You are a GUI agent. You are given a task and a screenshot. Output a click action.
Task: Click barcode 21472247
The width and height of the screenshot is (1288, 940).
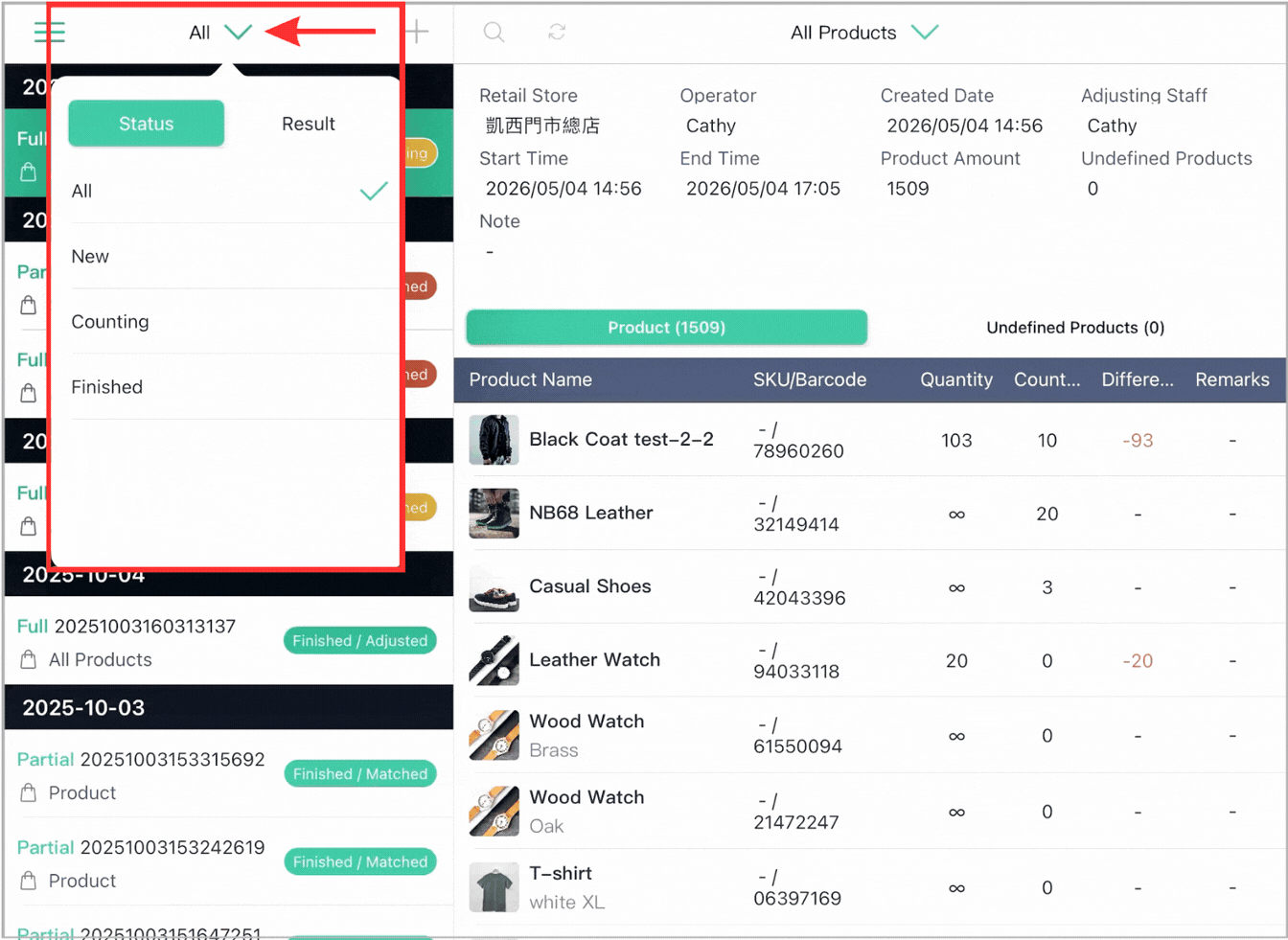click(x=795, y=823)
